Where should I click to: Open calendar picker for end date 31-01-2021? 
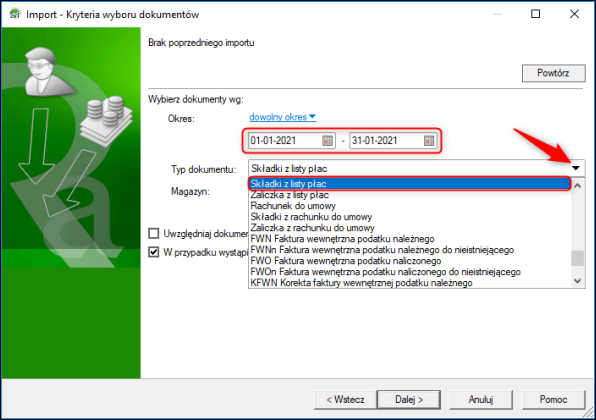pyautogui.click(x=429, y=141)
